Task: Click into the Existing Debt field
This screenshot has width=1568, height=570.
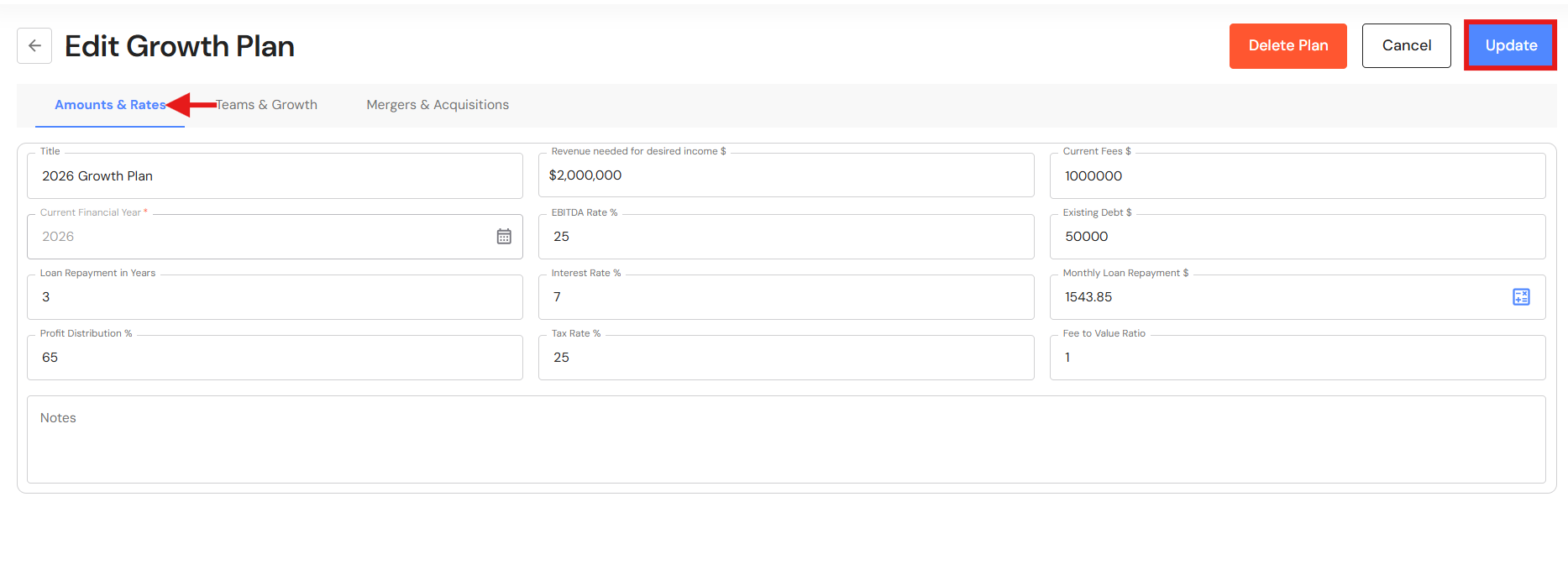Action: [x=1297, y=237]
